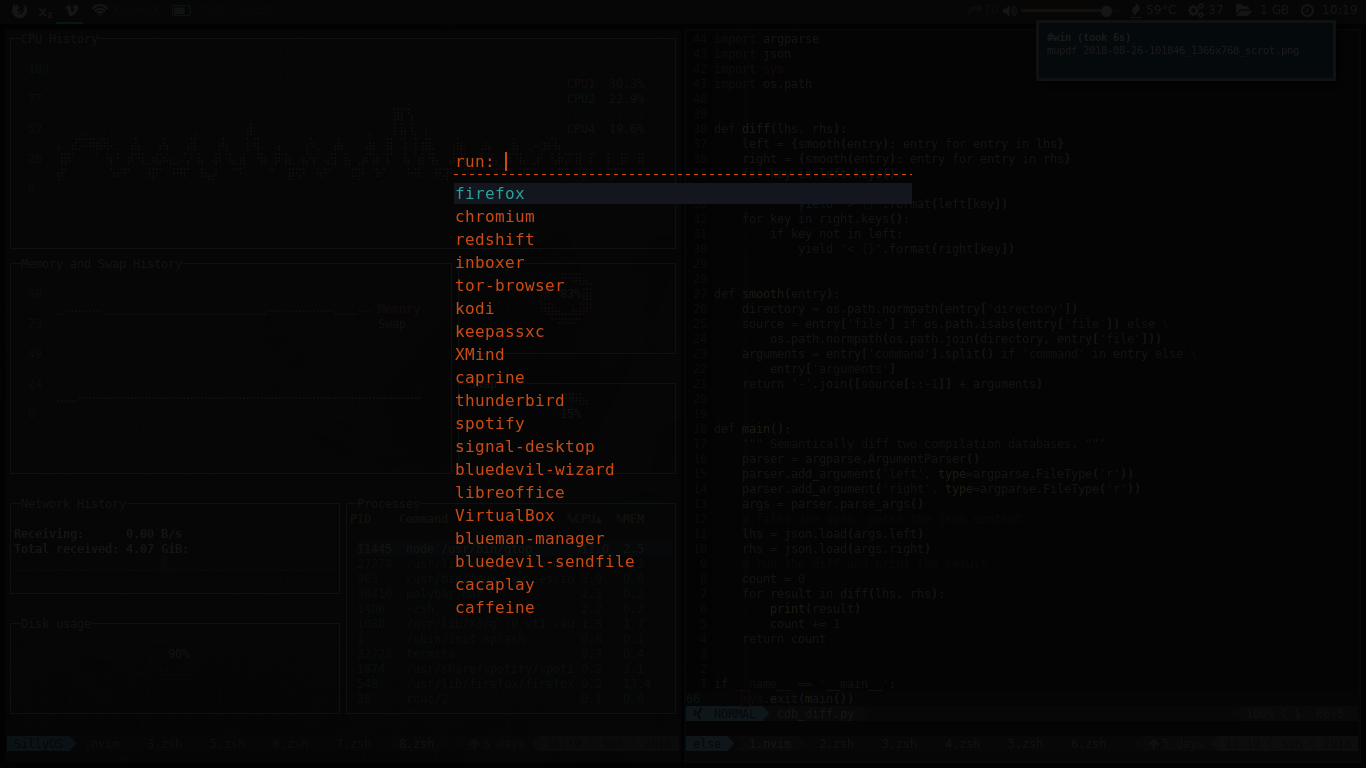Select chromium in the launcher list
Screen dimensions: 1366x768
coord(683,217)
